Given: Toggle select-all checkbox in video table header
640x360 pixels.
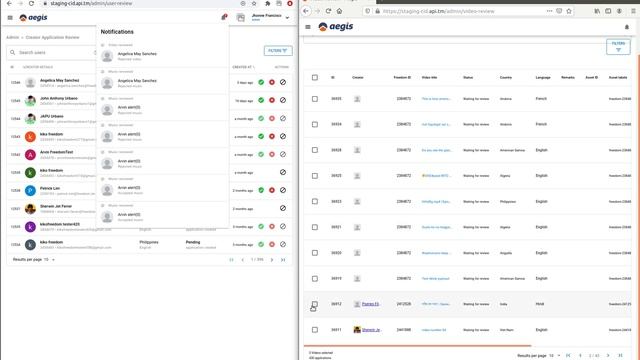Looking at the screenshot, I should [x=315, y=78].
